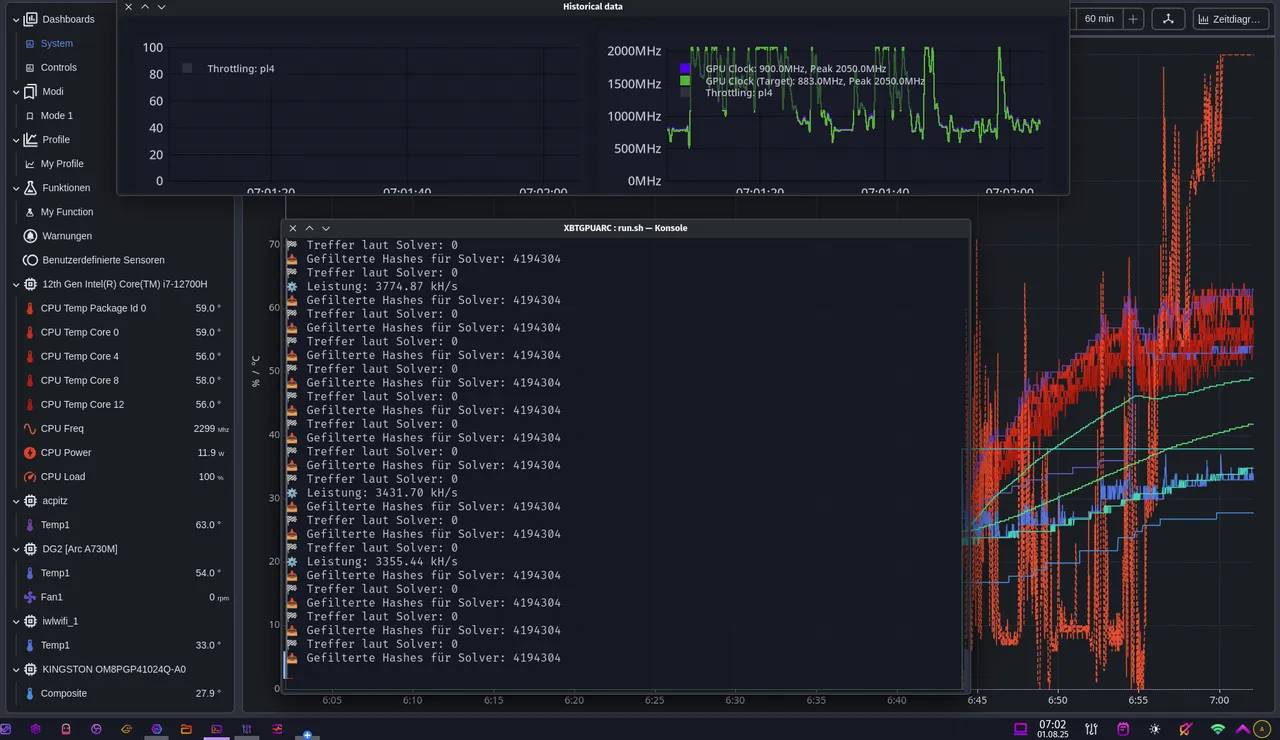This screenshot has height=740, width=1280.
Task: Open the muted volume tray icon
Action: tap(1186, 729)
